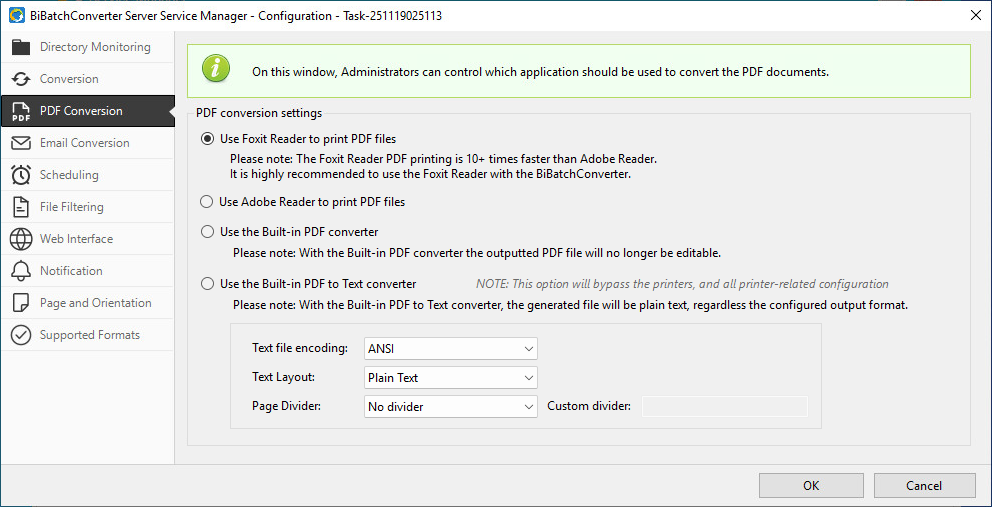Click the Directory Monitoring folder icon
This screenshot has height=507, width=992.
21,47
